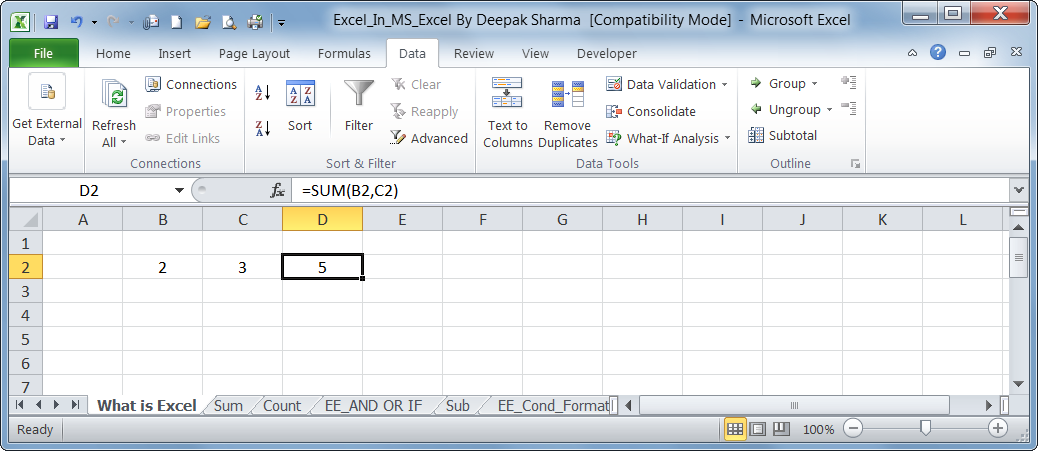Click the Save icon in Quick Access Toolbar
The image size is (1038, 451).
51,22
